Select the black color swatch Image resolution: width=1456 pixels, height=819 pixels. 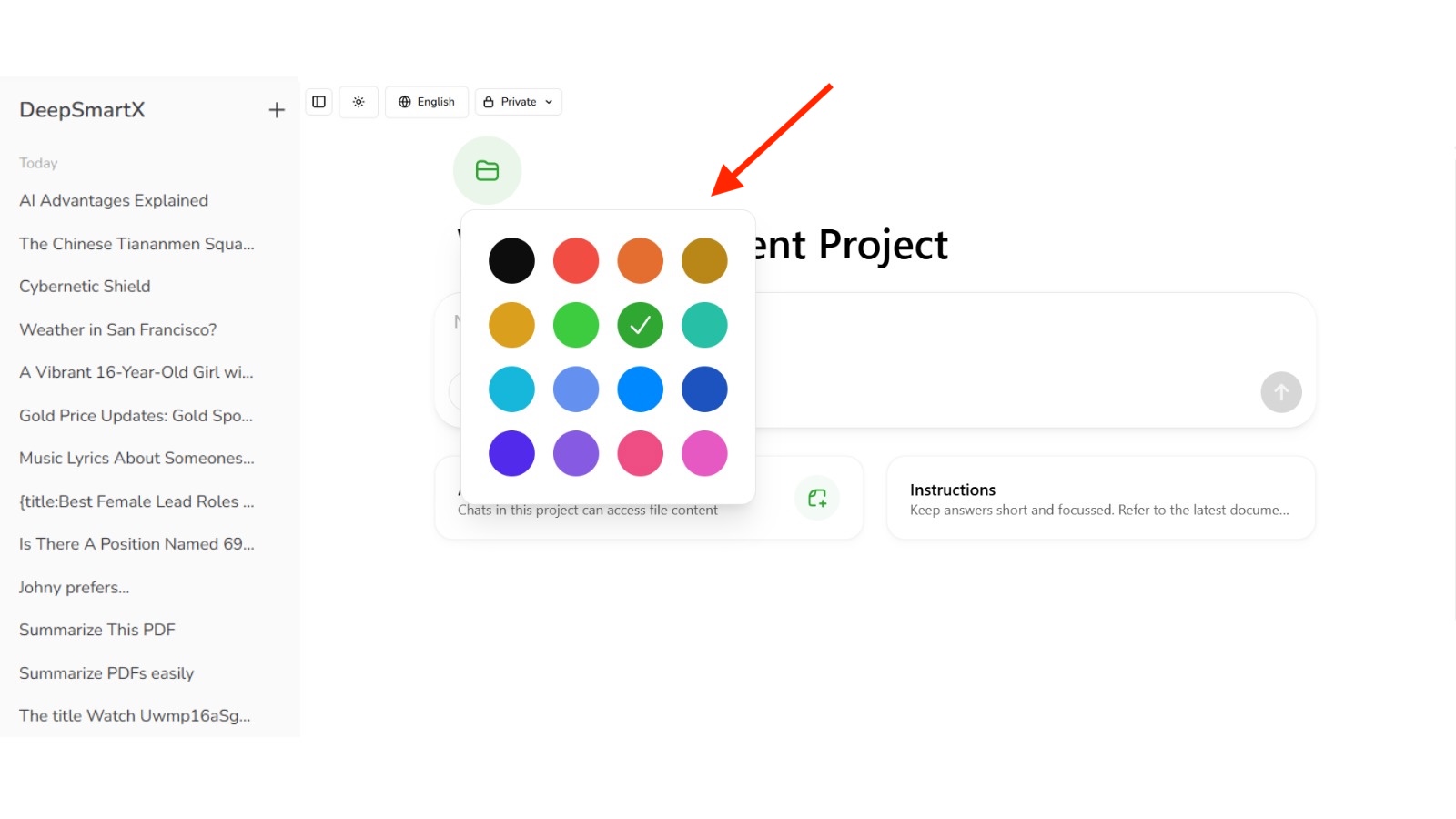pyautogui.click(x=511, y=261)
